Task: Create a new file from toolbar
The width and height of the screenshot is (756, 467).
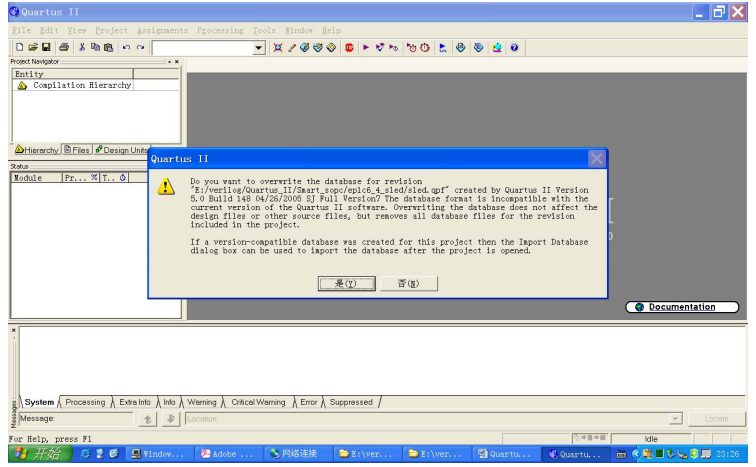Action: (19, 47)
